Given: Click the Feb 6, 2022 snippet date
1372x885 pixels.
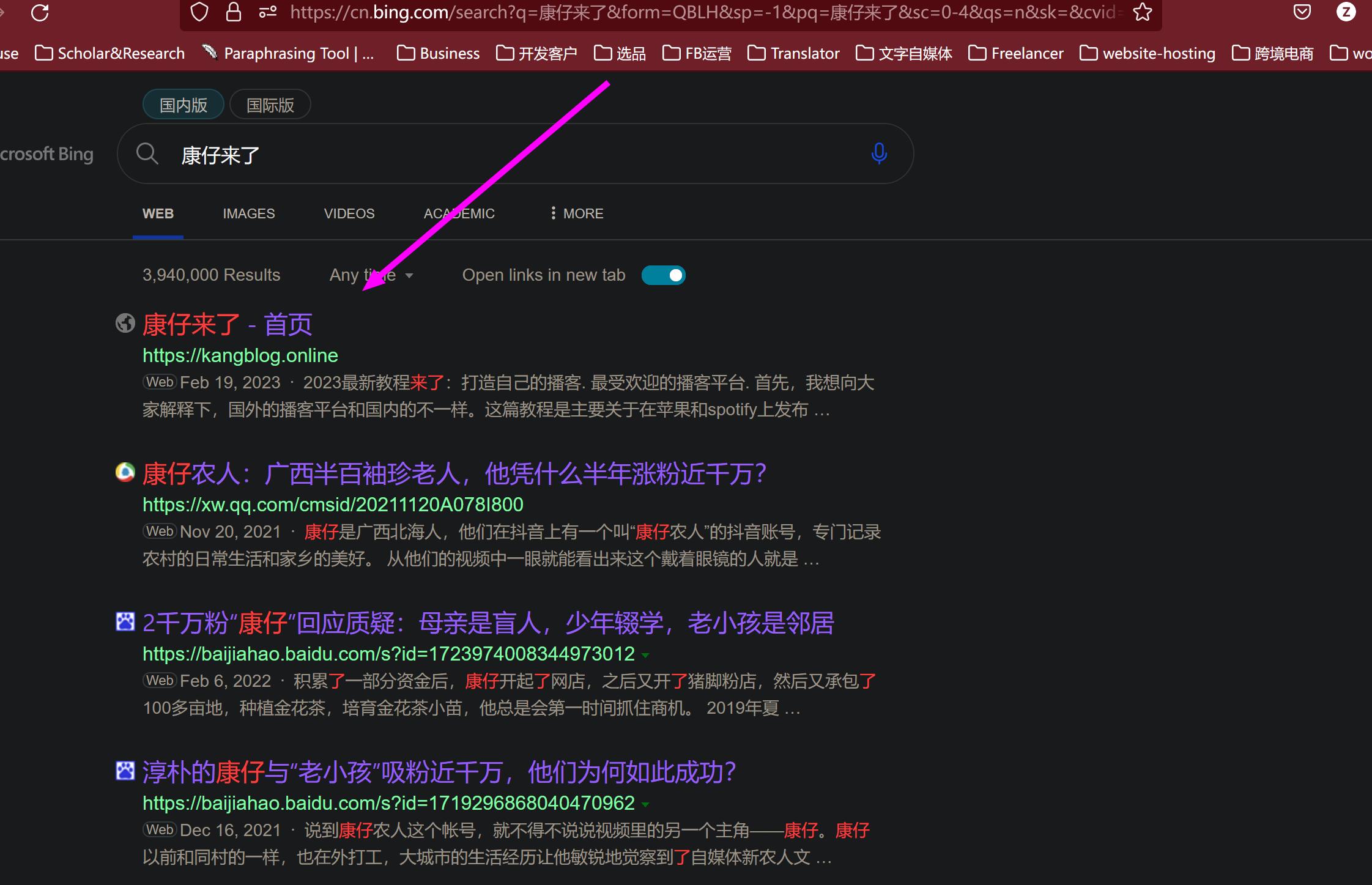Looking at the screenshot, I should [225, 681].
